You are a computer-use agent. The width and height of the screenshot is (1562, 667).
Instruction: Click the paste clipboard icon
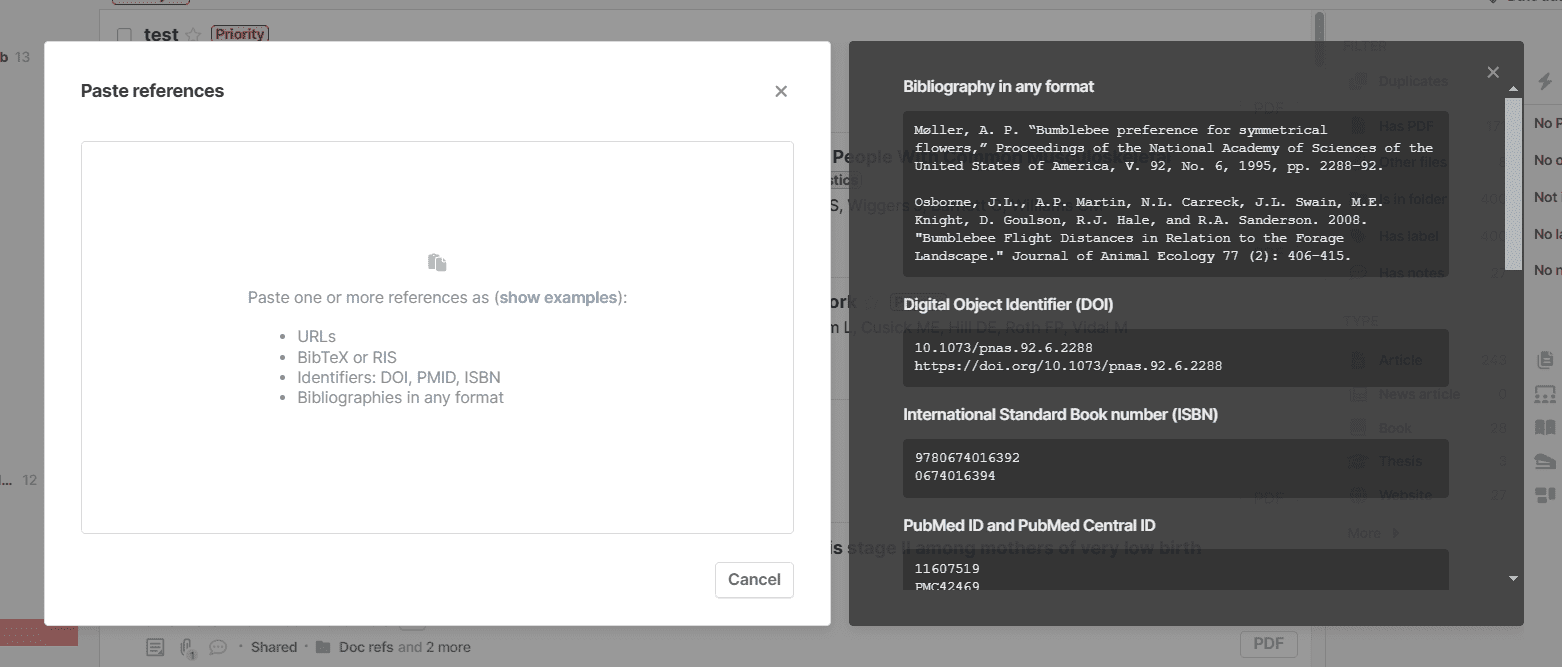[437, 262]
